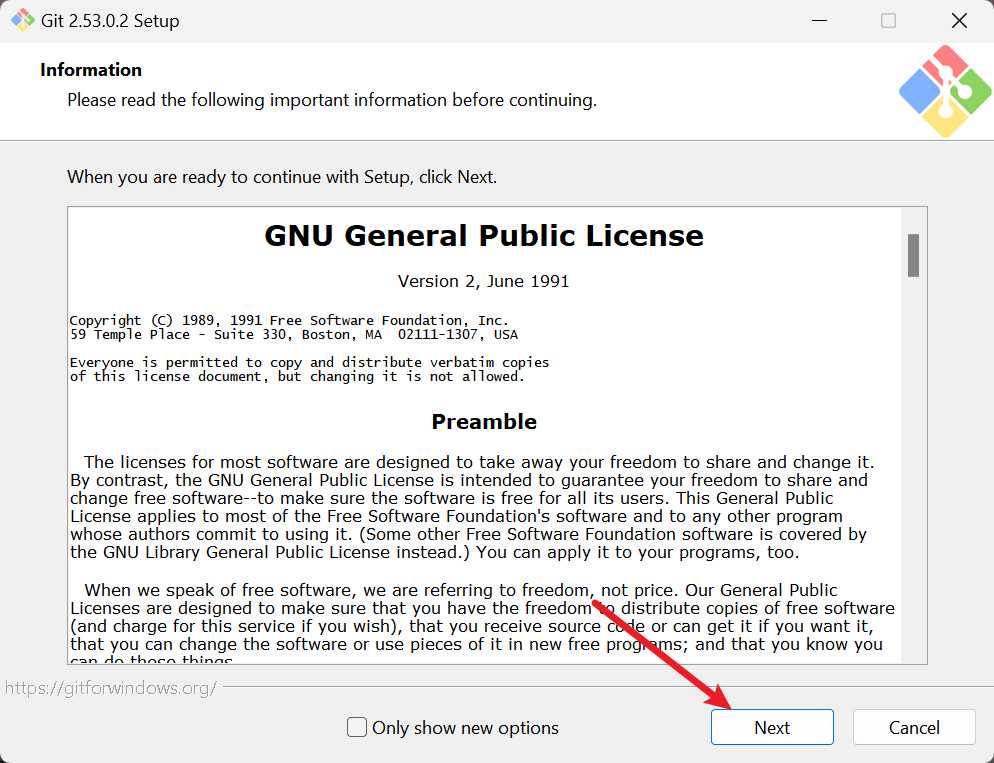Click the 'Please read the following' subtitle
The height and width of the screenshot is (763, 994).
(x=332, y=100)
